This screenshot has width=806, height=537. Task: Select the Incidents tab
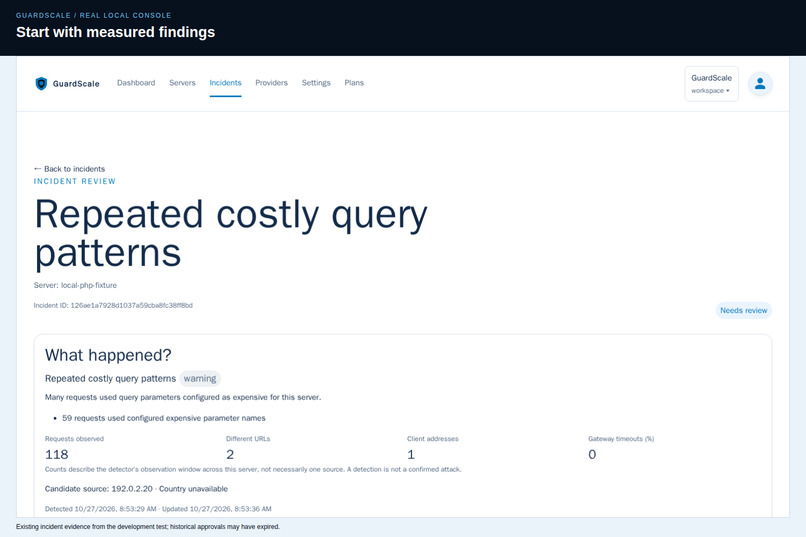coord(225,83)
